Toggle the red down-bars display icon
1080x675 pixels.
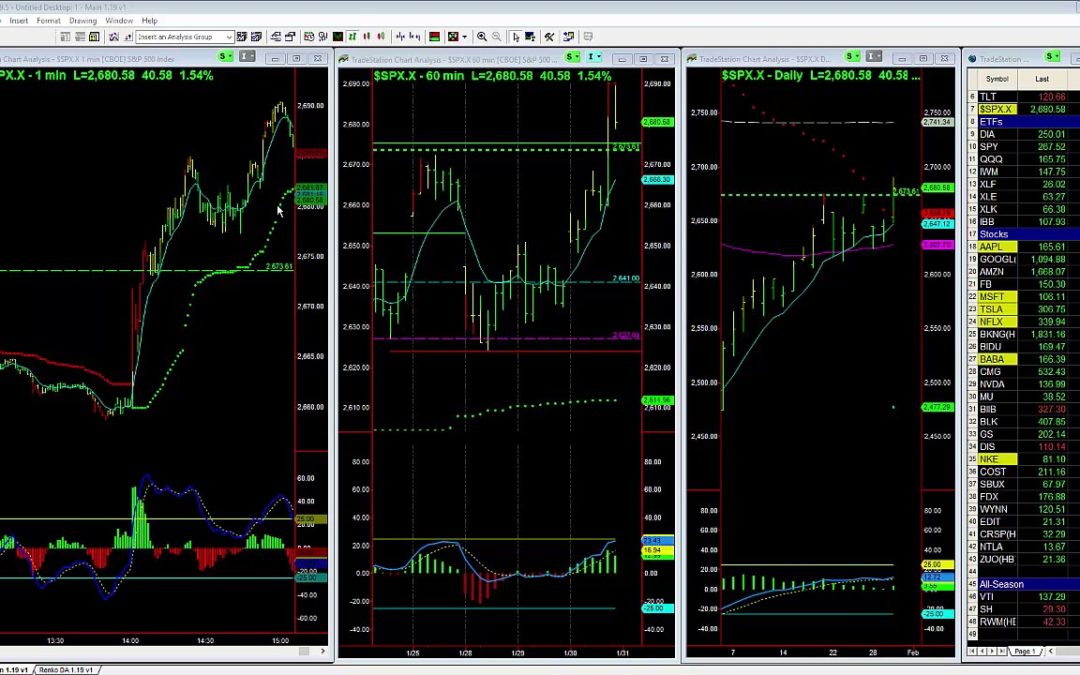click(365, 37)
